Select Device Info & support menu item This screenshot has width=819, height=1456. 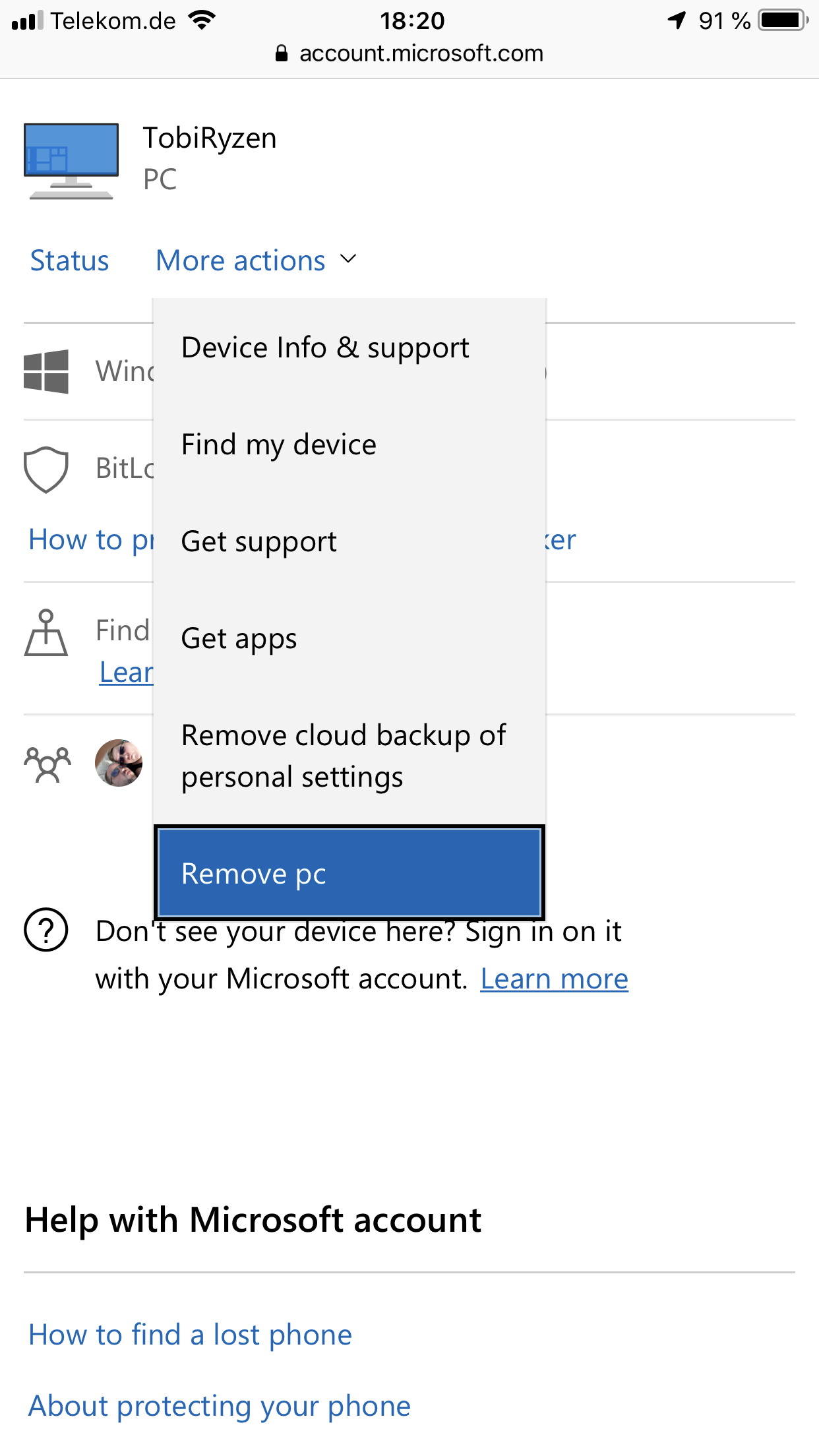325,348
